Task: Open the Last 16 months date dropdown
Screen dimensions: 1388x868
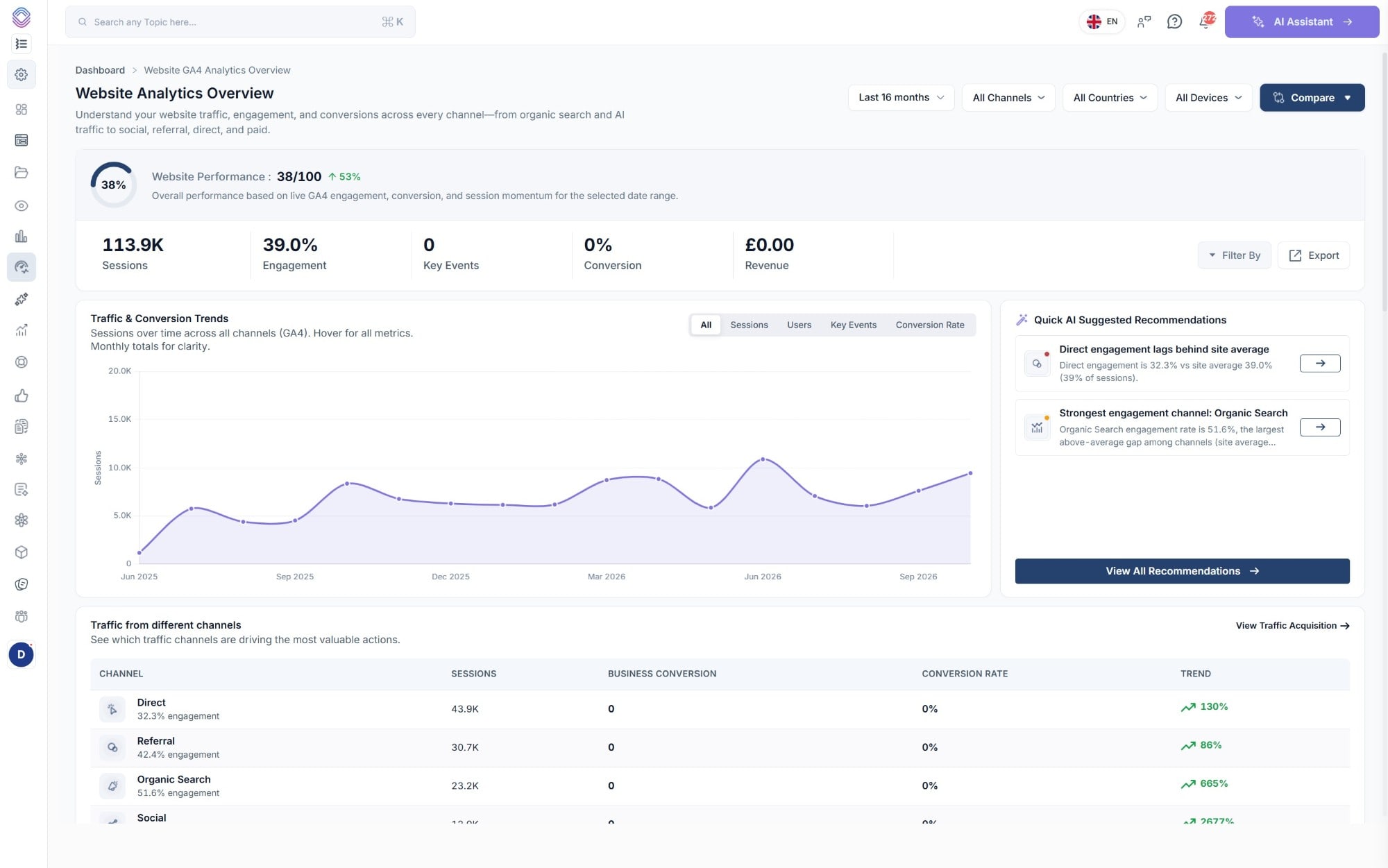Action: [901, 97]
